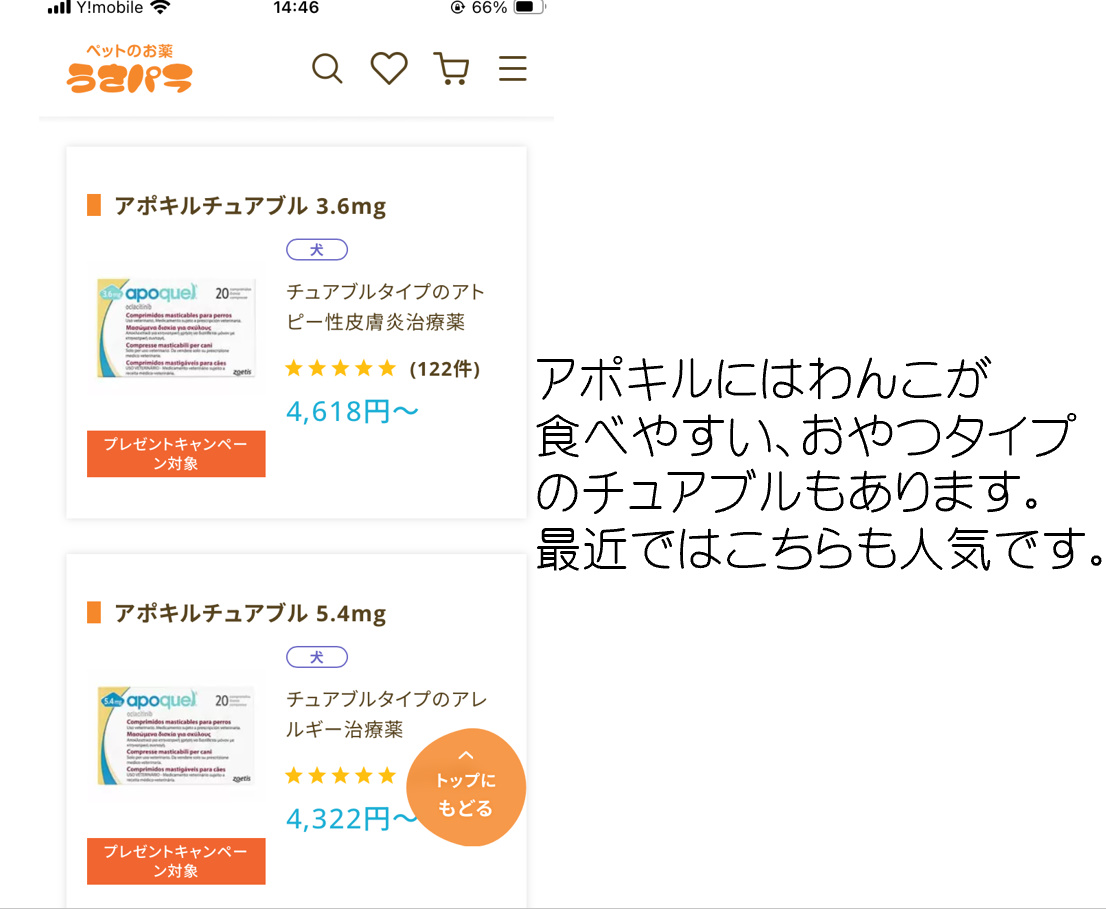This screenshot has width=1106, height=909.
Task: Select the 3.6mg apoquel box thumbnail
Action: coord(176,329)
